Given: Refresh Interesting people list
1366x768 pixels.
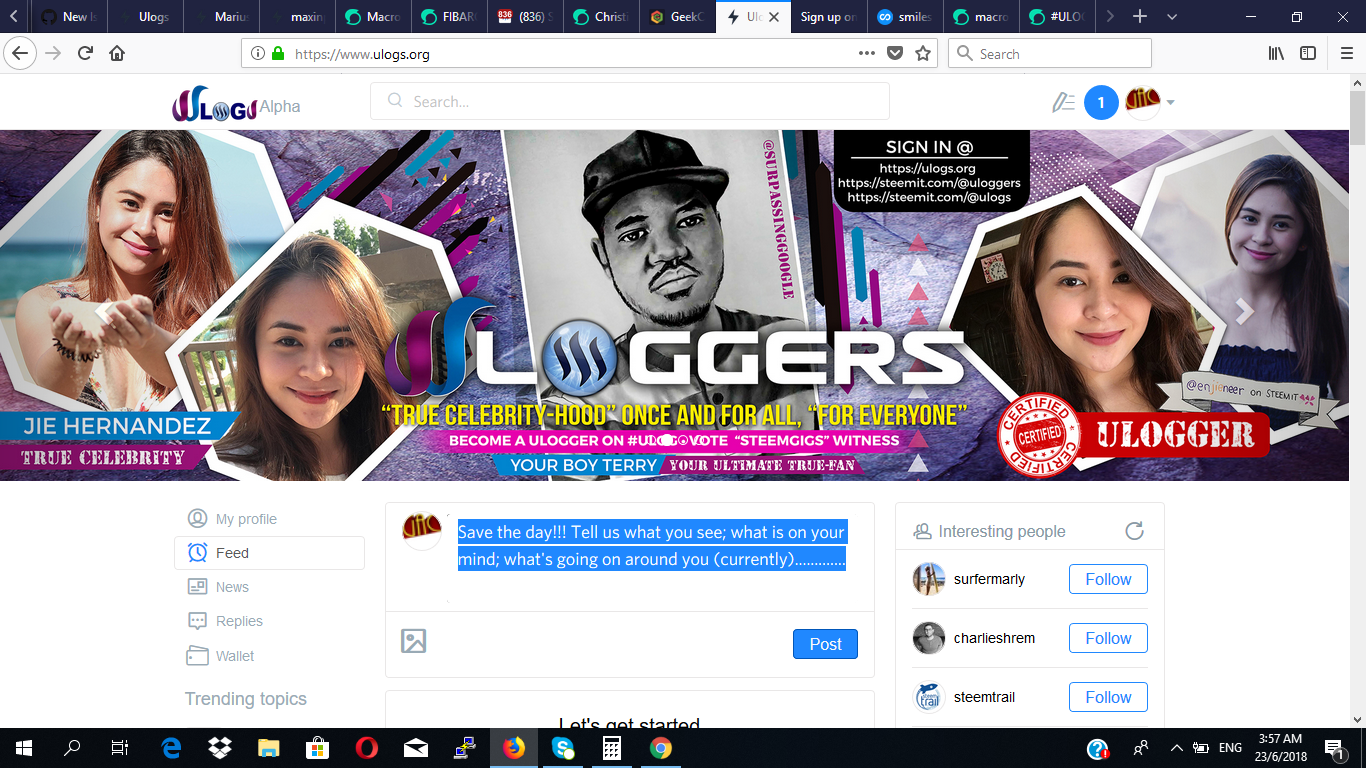Looking at the screenshot, I should [1134, 531].
